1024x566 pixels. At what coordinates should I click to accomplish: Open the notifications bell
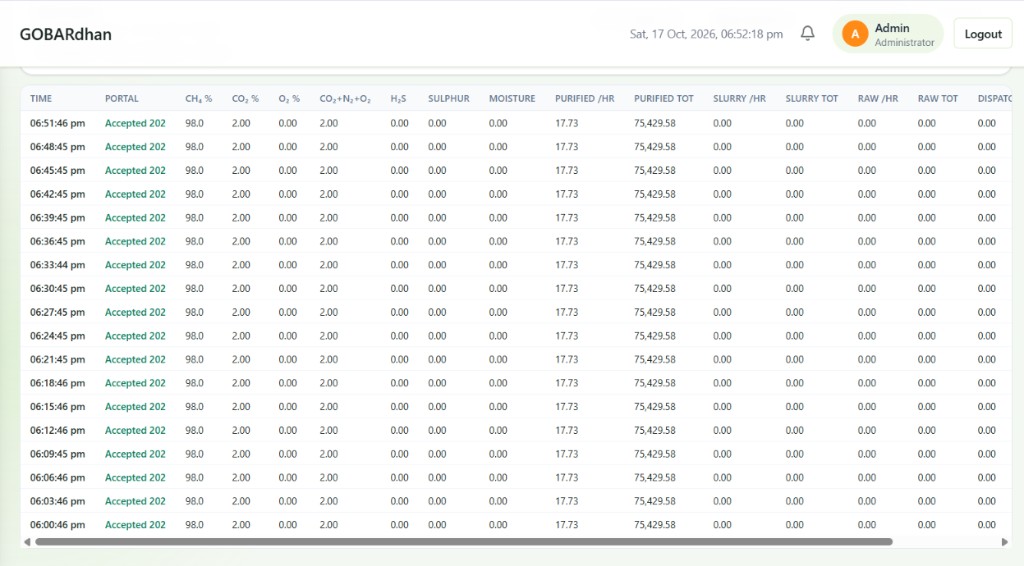(x=807, y=33)
